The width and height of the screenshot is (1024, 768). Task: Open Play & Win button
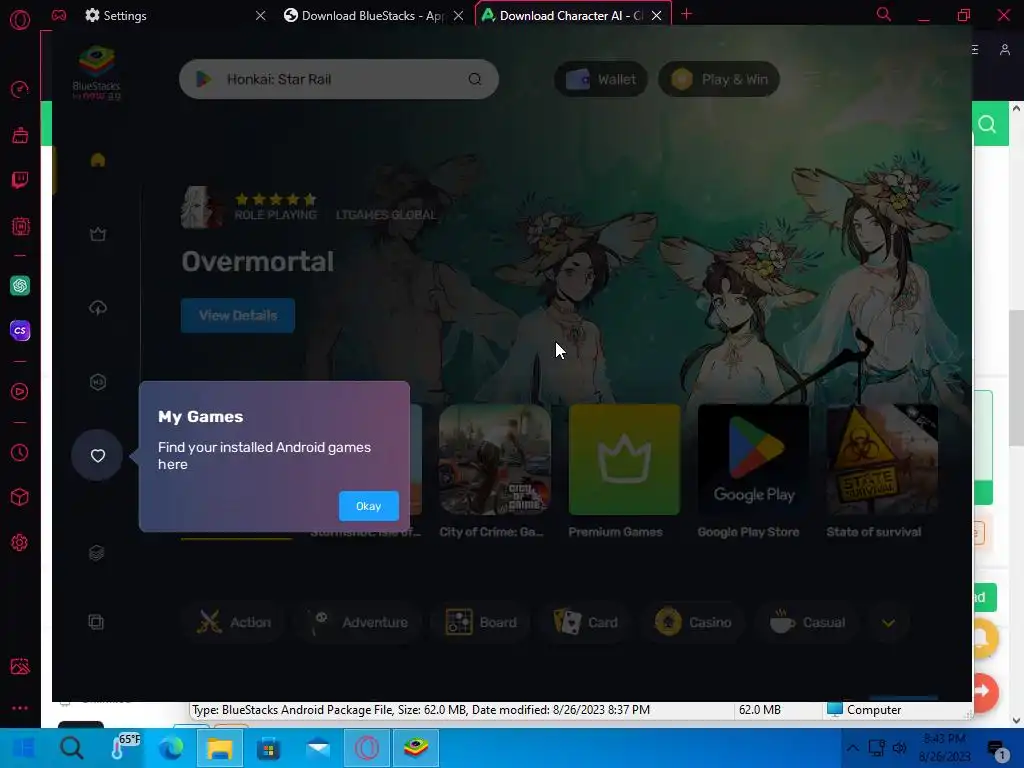click(x=719, y=79)
